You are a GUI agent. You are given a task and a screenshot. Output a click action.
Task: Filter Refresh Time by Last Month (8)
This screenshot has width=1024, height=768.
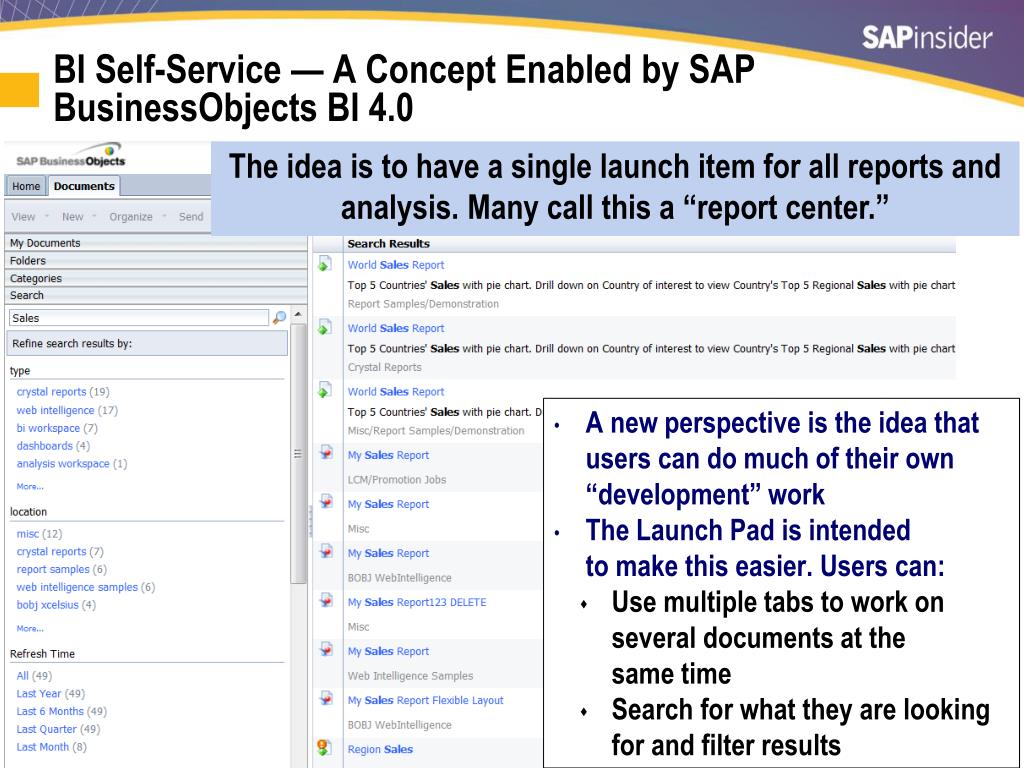[x=51, y=746]
